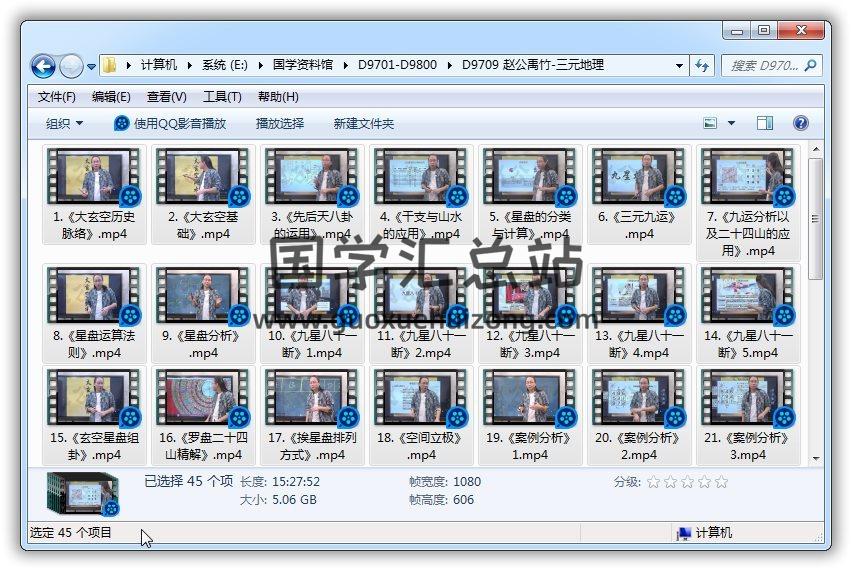Open the 文件(F) menu

[57, 97]
